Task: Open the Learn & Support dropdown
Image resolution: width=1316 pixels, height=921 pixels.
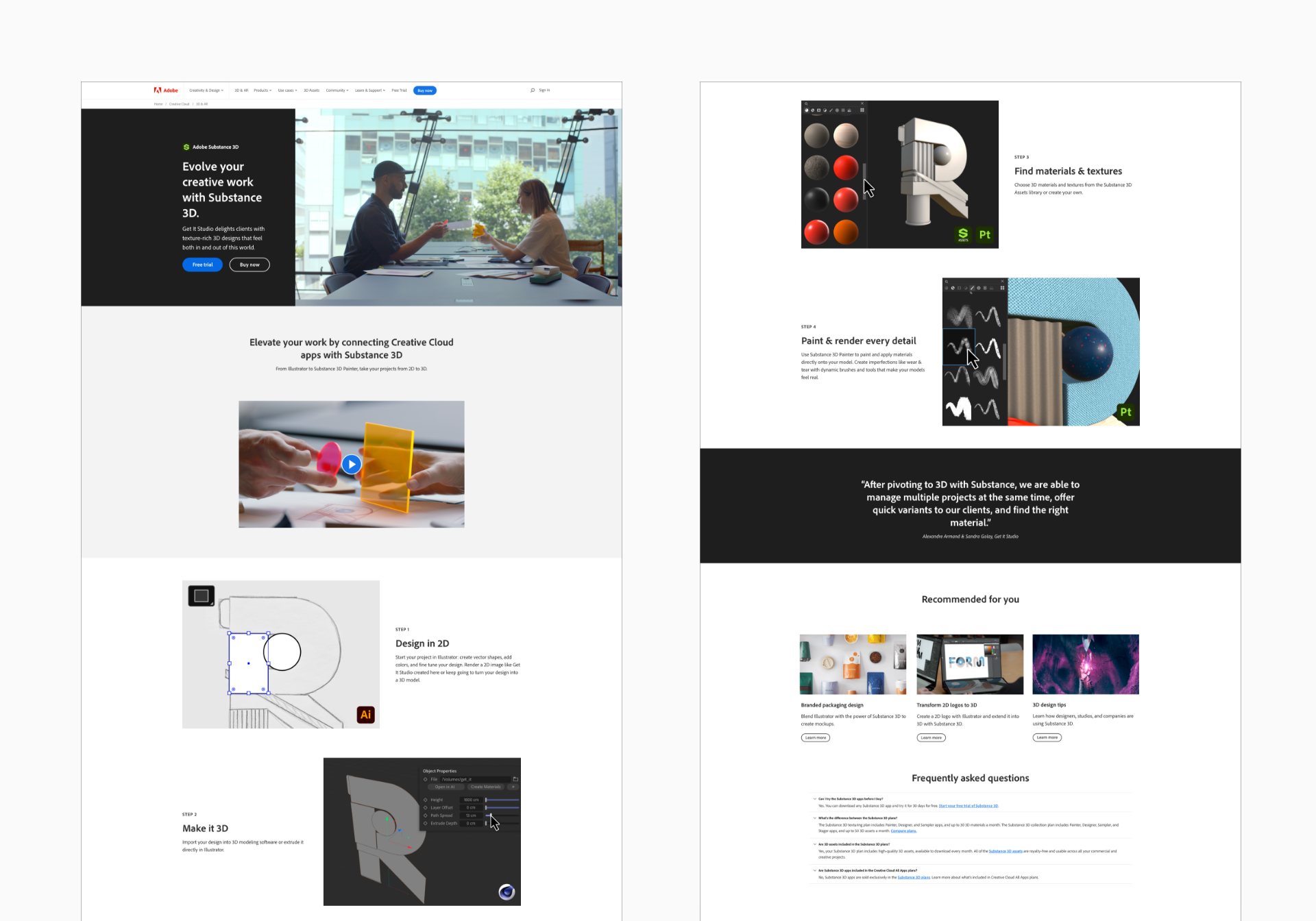Action: (370, 90)
